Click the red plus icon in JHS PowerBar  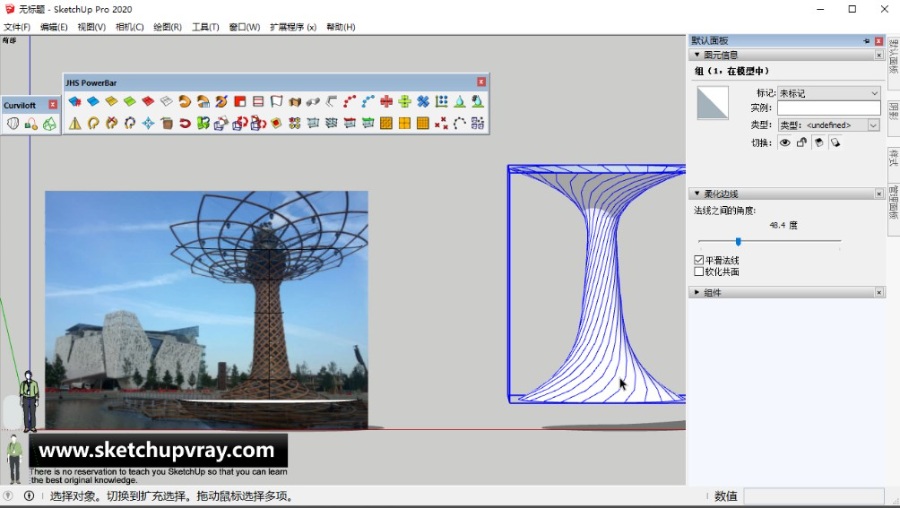click(386, 102)
